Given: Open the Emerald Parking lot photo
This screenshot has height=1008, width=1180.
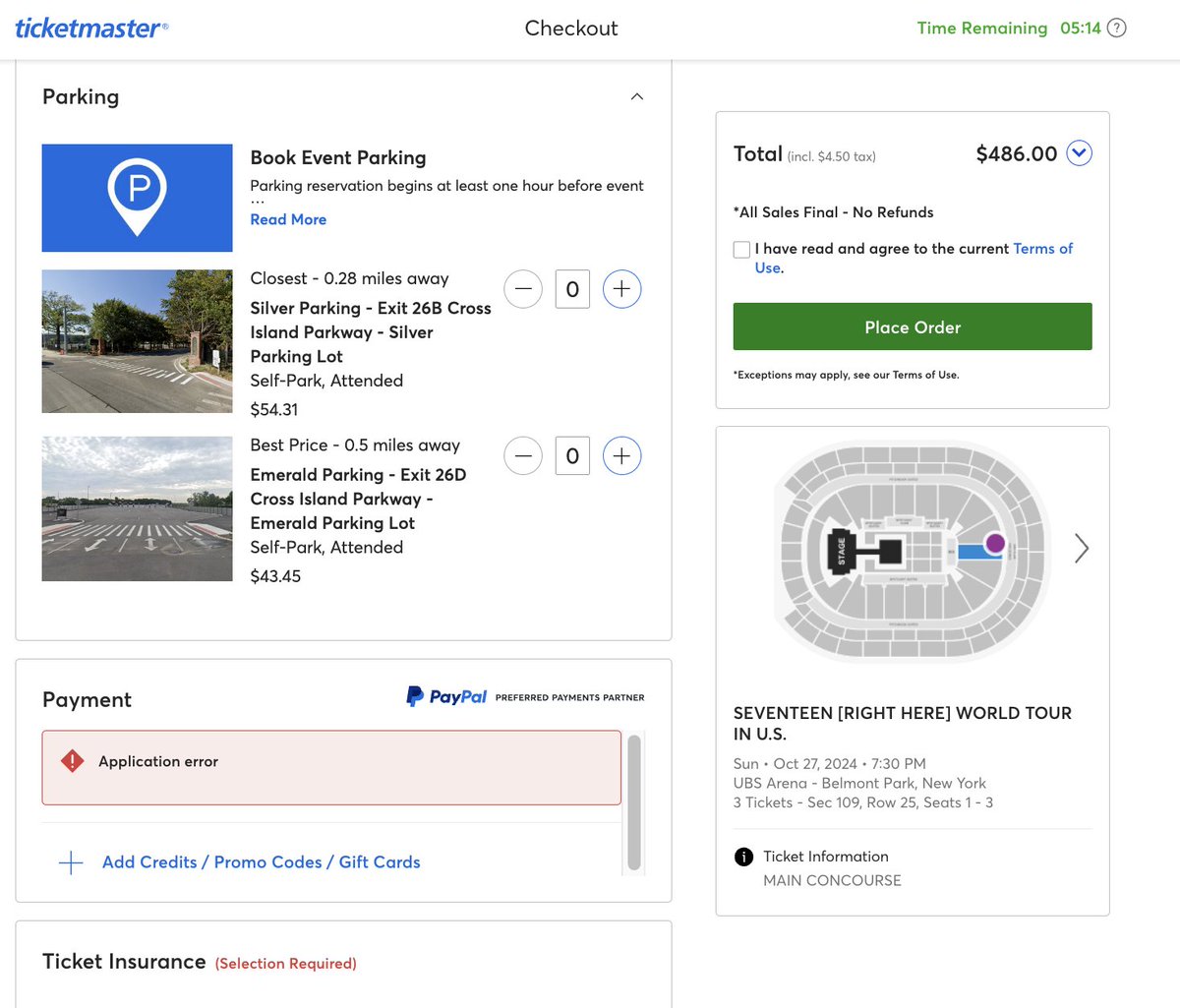Looking at the screenshot, I should tap(137, 508).
